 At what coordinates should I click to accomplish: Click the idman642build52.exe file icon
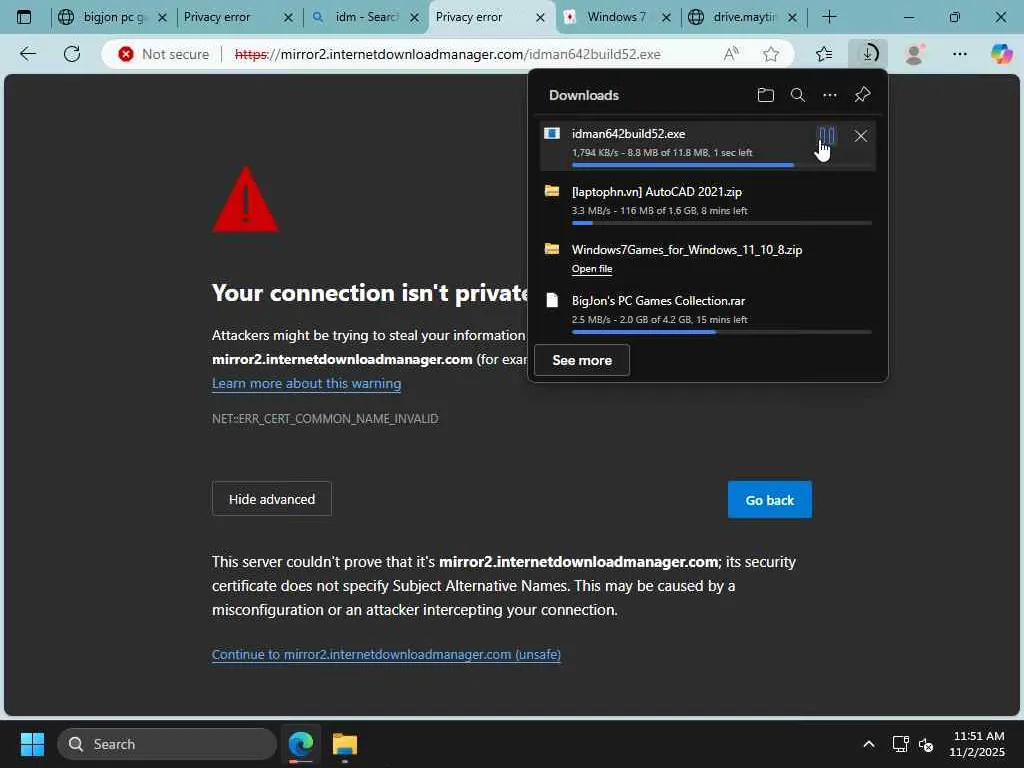pos(552,133)
